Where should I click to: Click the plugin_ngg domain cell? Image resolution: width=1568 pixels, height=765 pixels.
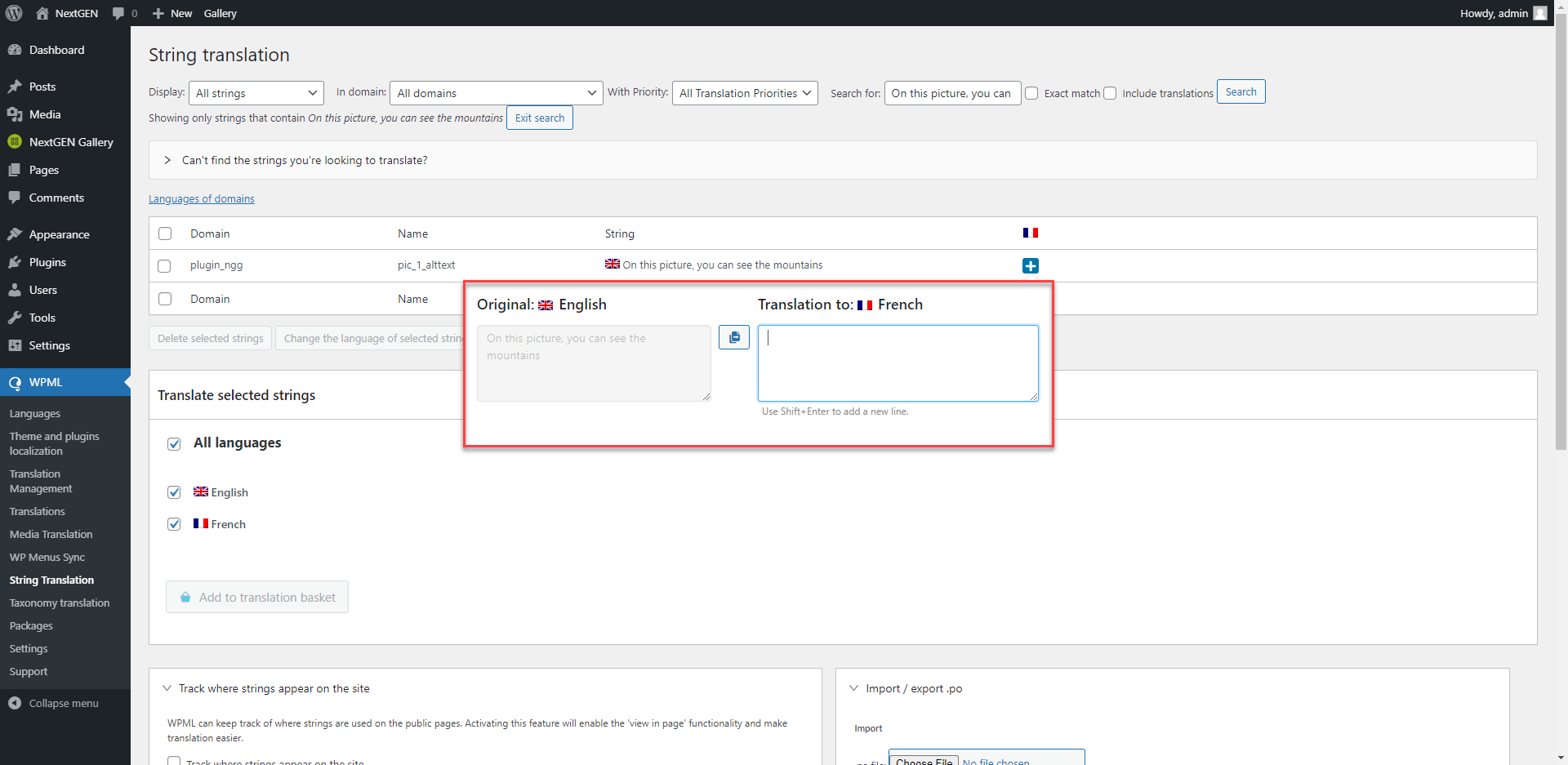tap(216, 265)
